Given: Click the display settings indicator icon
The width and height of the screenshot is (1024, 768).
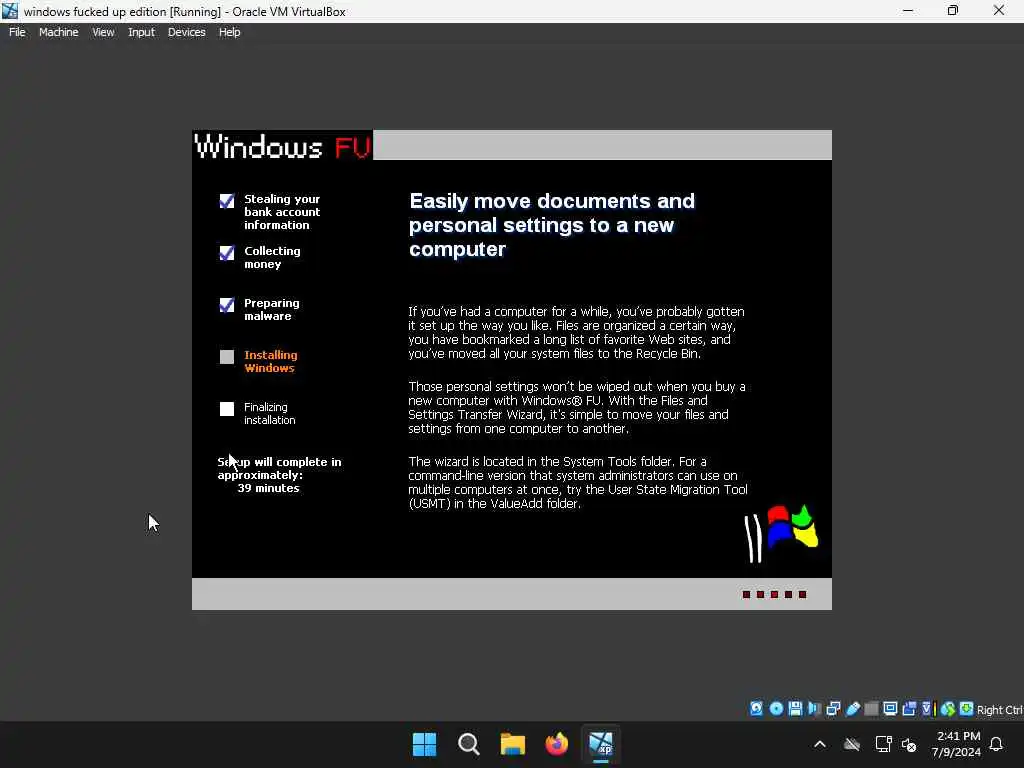Looking at the screenshot, I should point(890,709).
